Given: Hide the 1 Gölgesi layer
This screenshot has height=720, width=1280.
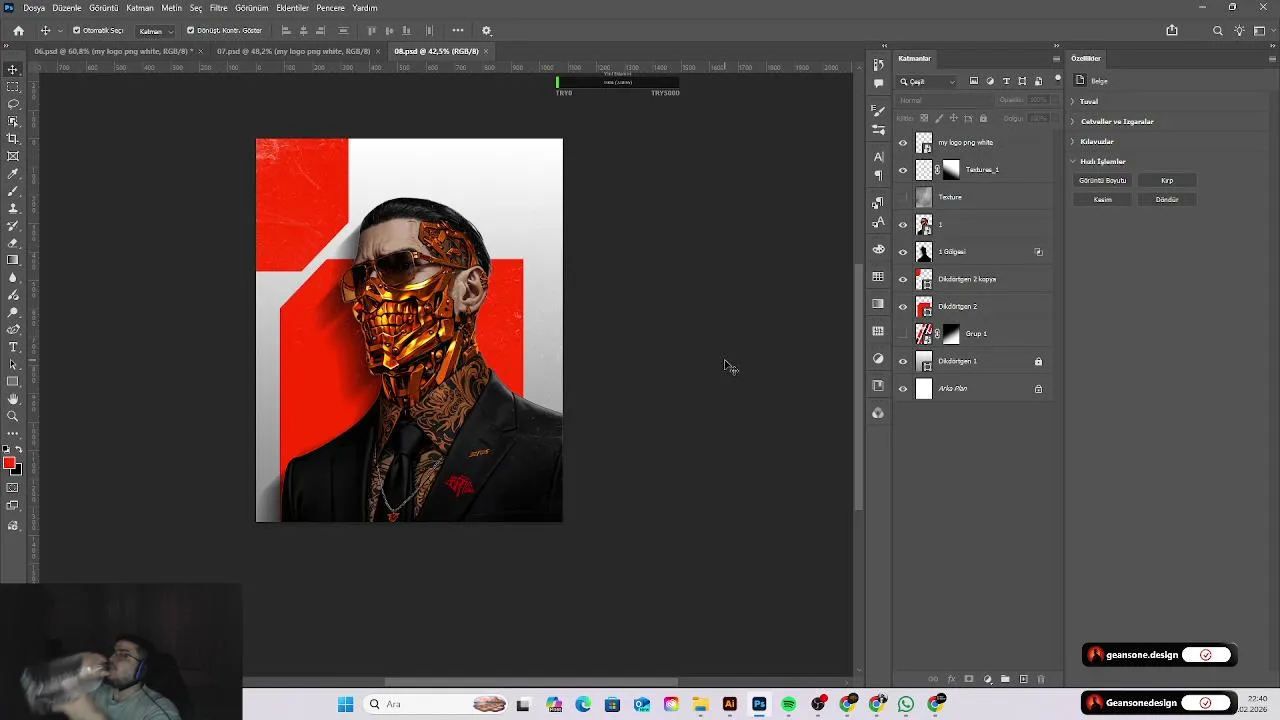Looking at the screenshot, I should [903, 252].
